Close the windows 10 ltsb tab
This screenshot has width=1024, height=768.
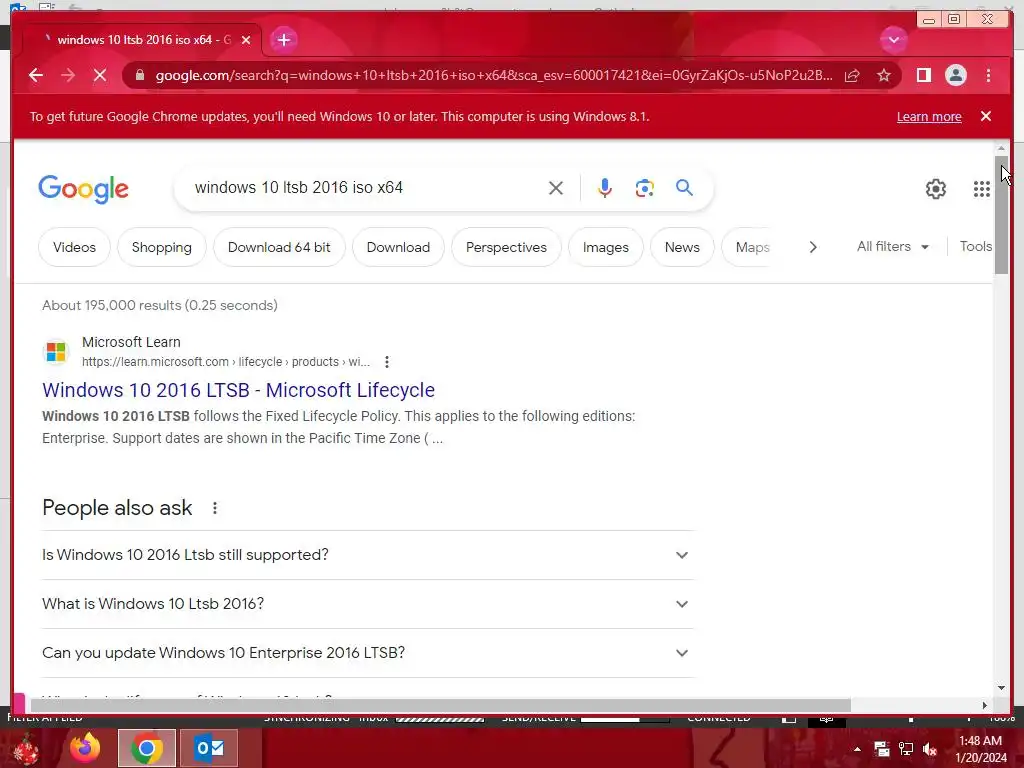click(246, 40)
